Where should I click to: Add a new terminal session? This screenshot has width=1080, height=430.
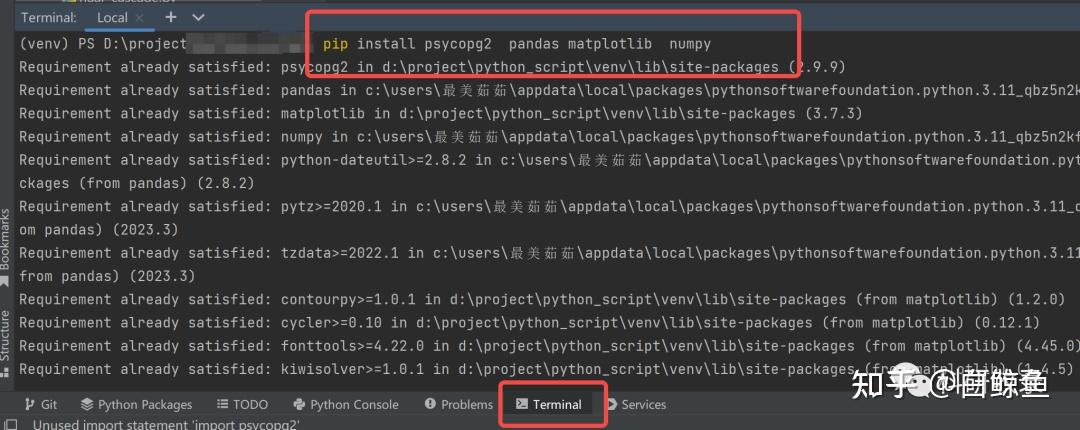[x=171, y=17]
